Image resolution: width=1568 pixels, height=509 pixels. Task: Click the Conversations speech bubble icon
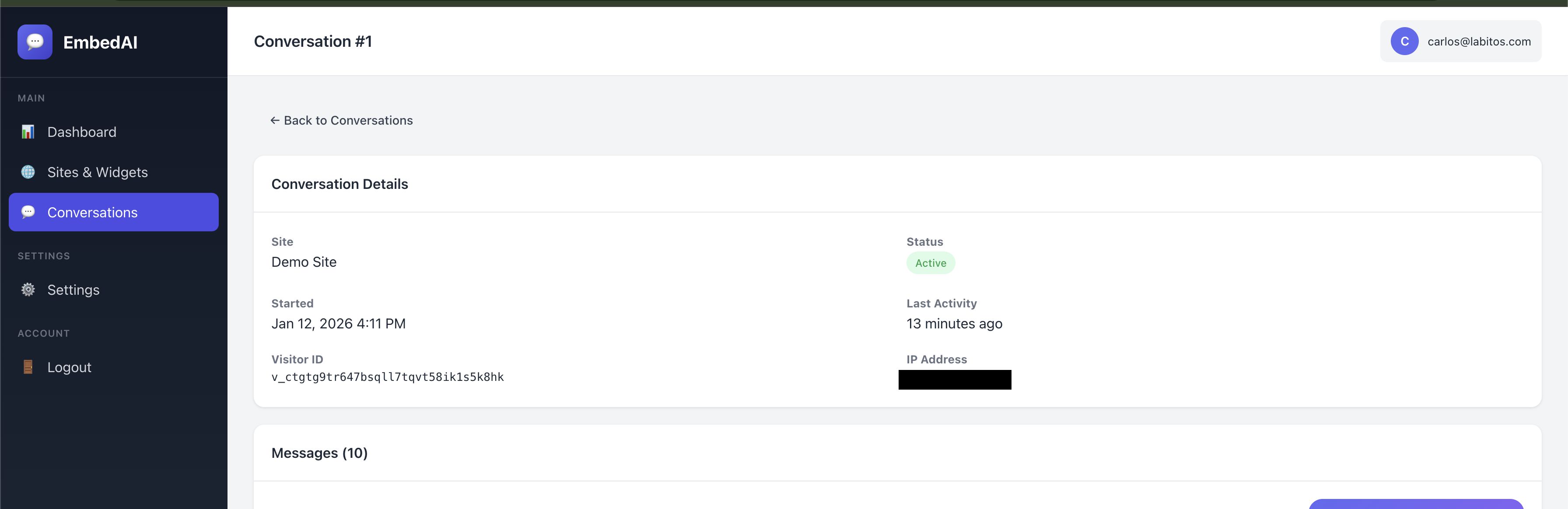click(28, 212)
